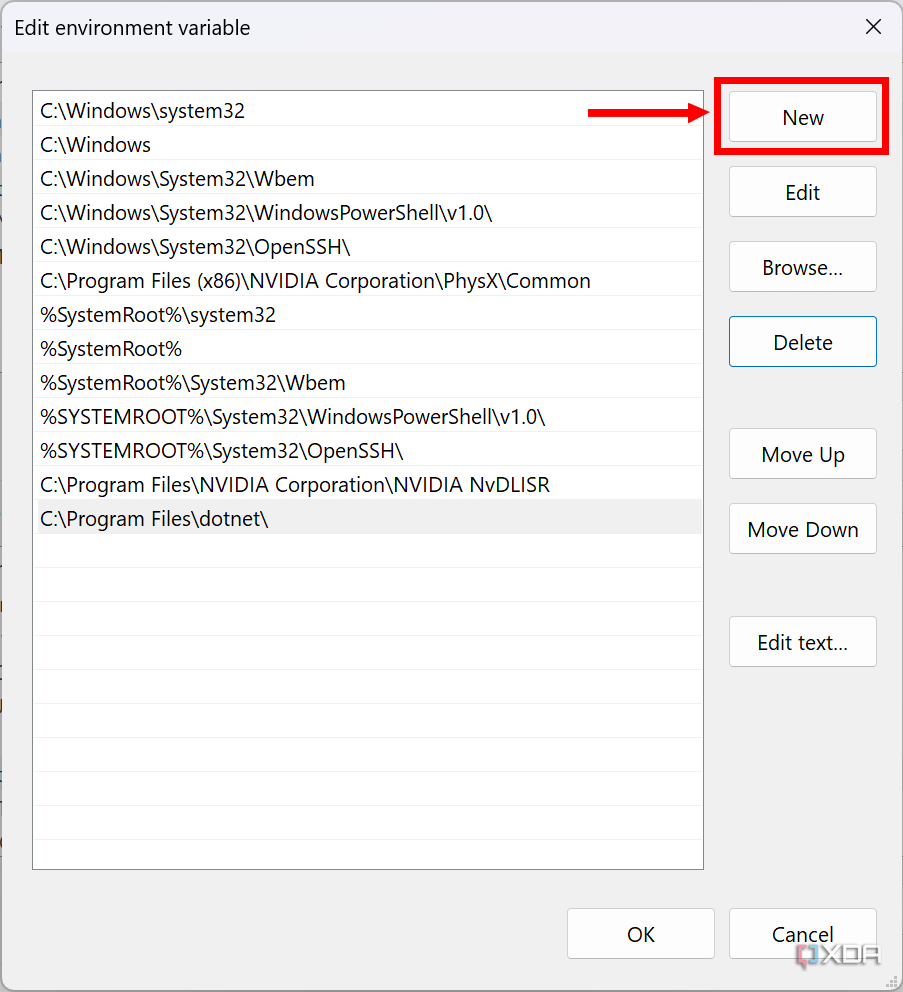Cancel the environment variable dialog
903x992 pixels.
coord(802,934)
